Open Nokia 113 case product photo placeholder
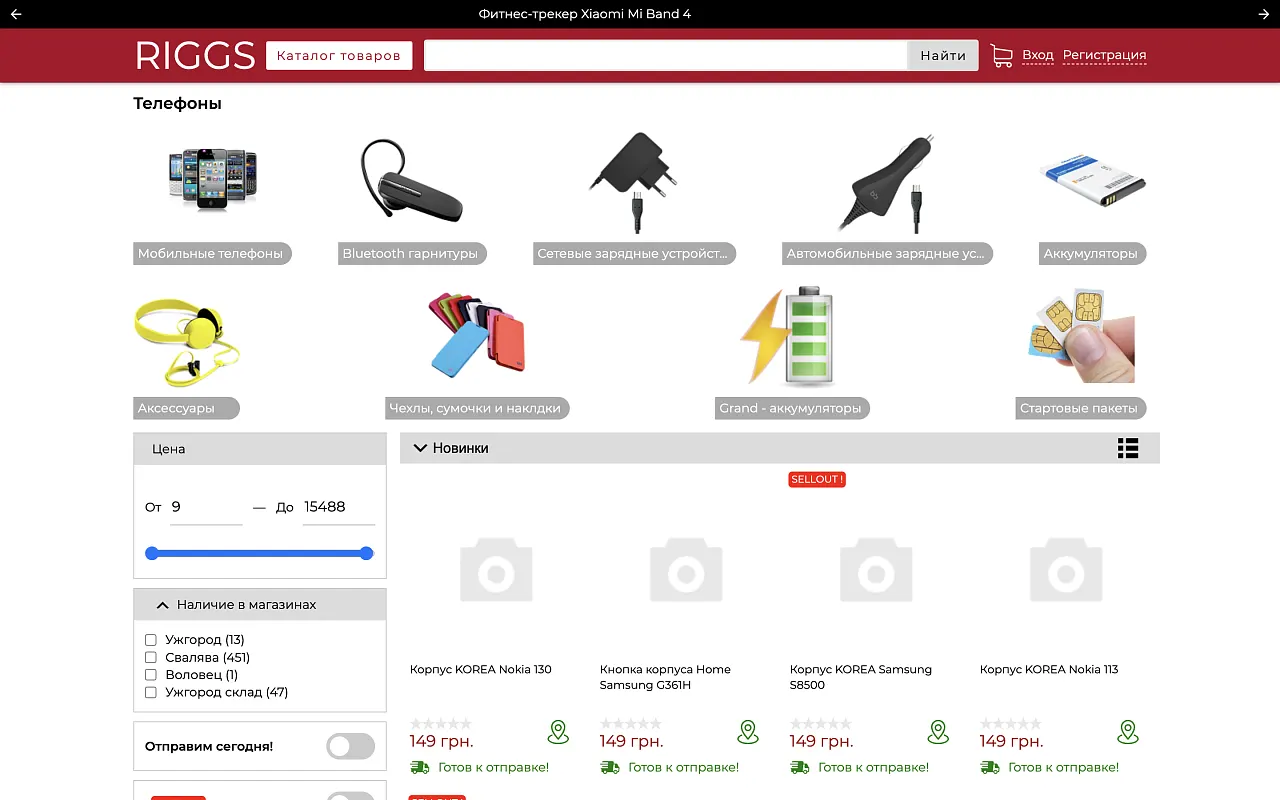 click(x=1066, y=570)
